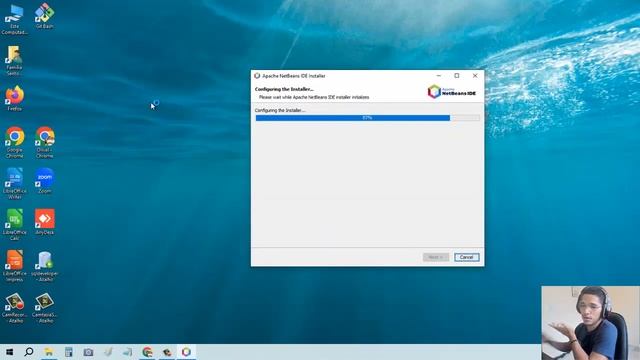Open the sqldeveloper Atalho shortcut
Screen dimensions: 640x360
[44, 266]
